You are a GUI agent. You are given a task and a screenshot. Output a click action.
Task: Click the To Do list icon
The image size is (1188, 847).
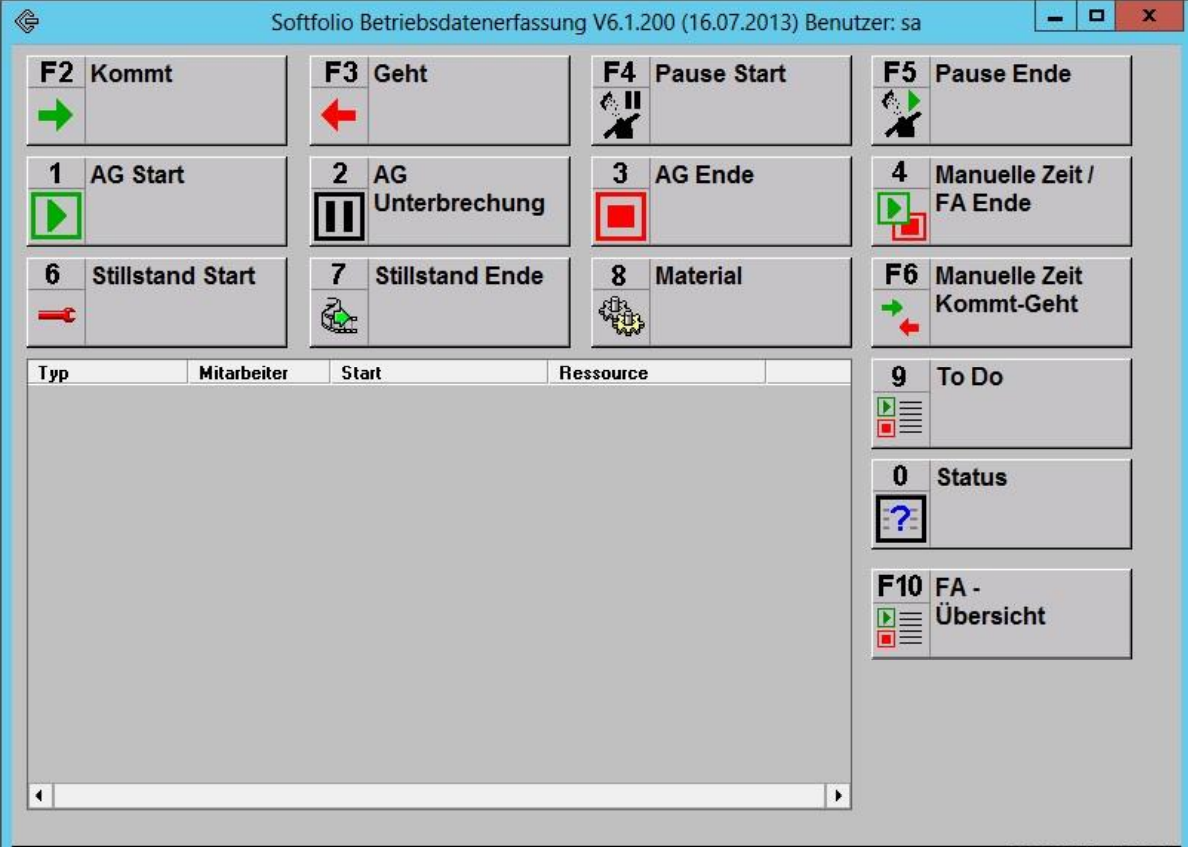(x=900, y=418)
